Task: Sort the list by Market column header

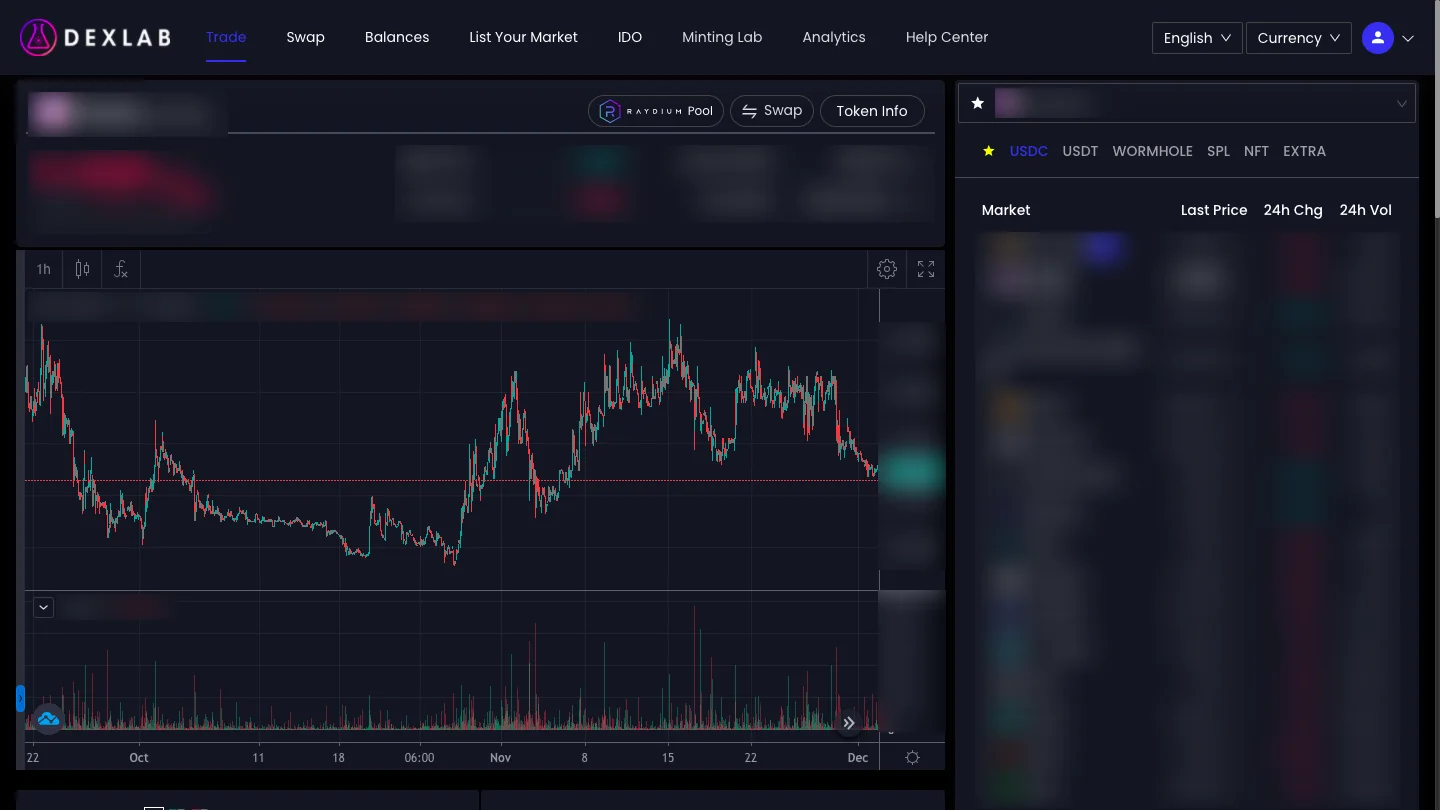Action: coord(1006,210)
